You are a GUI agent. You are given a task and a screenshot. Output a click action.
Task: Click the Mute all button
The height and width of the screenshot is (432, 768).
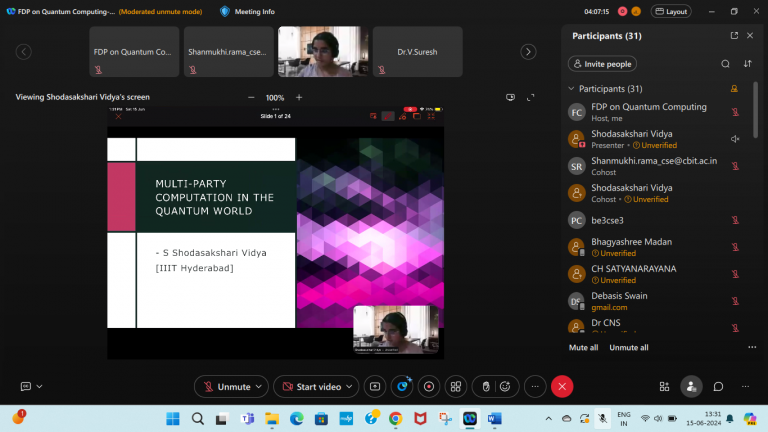583,347
